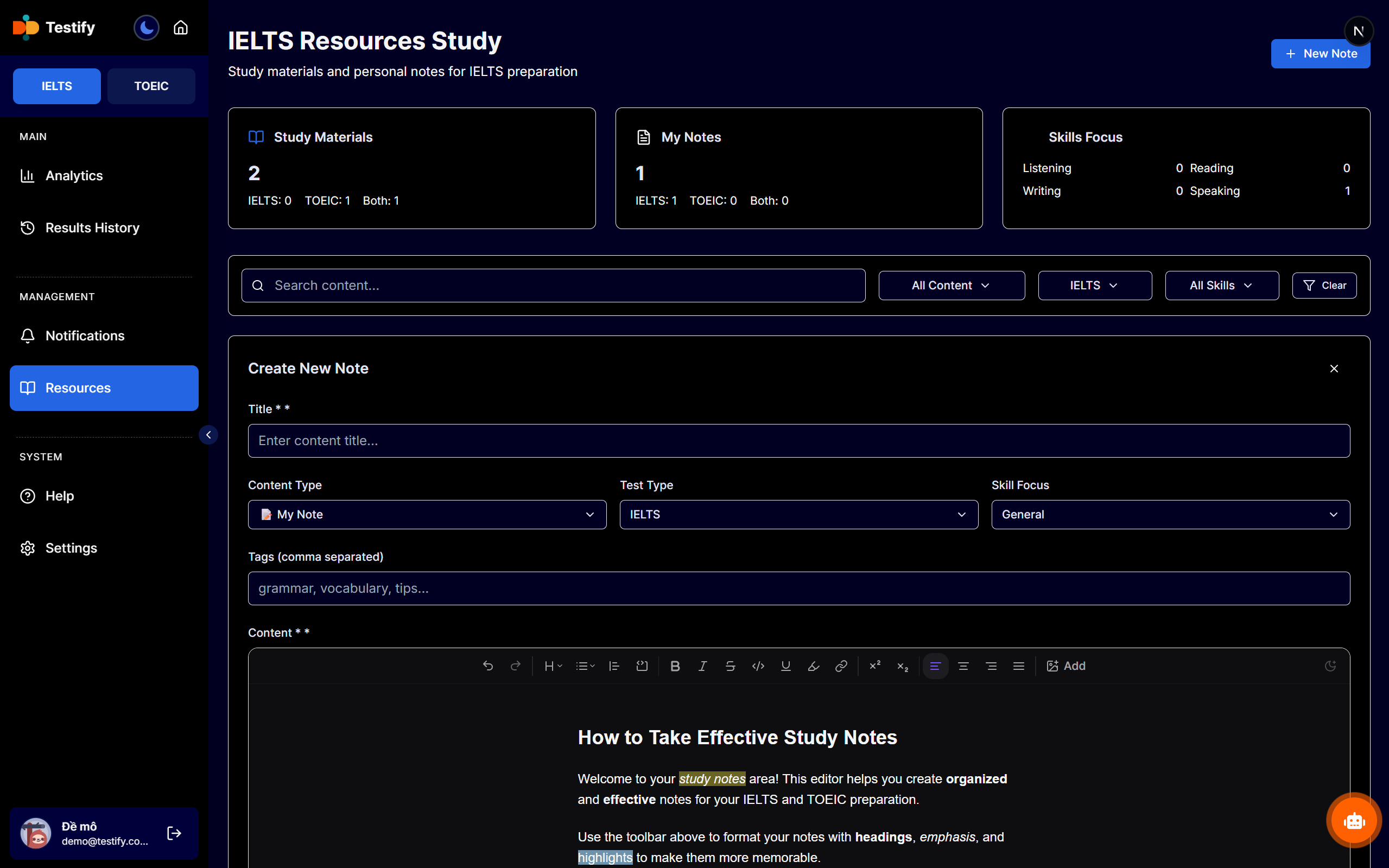Toggle editor theme with the moon icon
The height and width of the screenshot is (868, 1389).
coord(1330,666)
